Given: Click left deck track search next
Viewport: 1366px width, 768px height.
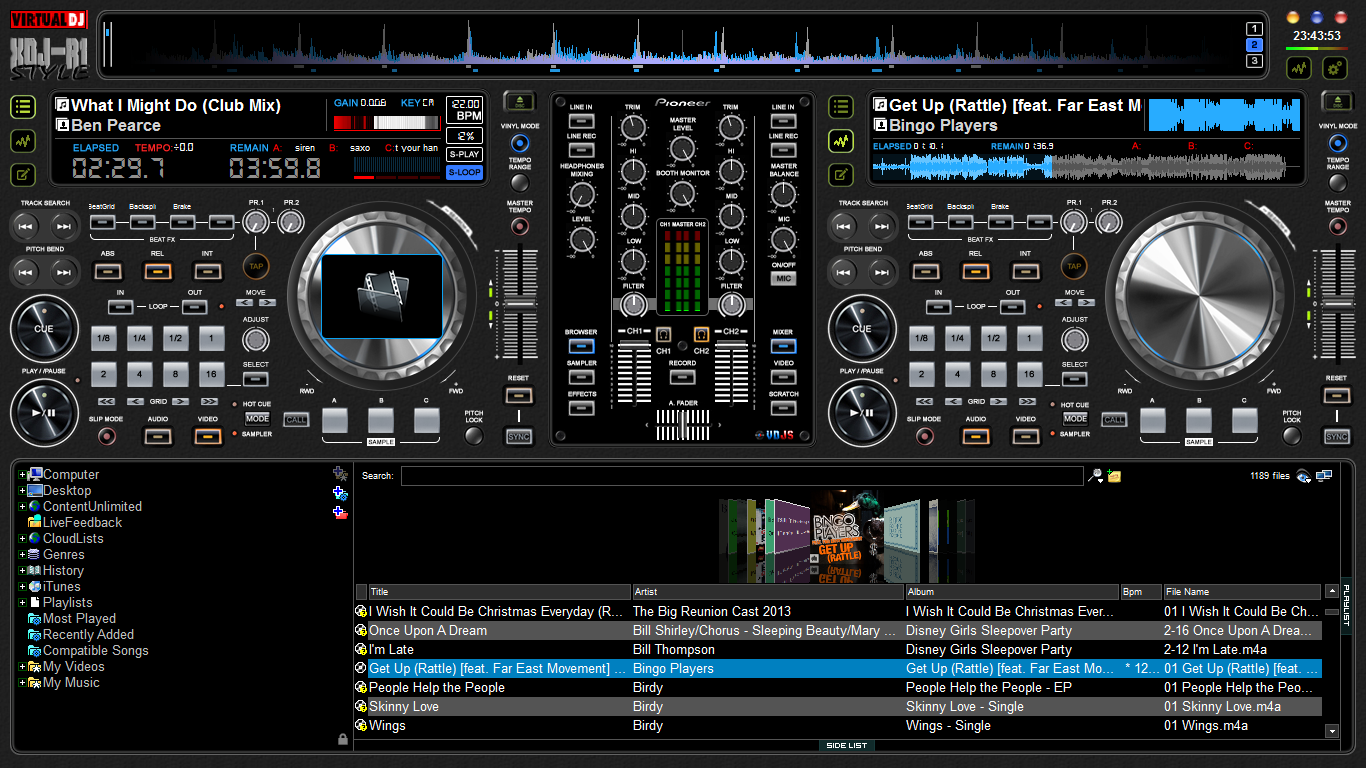Looking at the screenshot, I should [x=63, y=227].
